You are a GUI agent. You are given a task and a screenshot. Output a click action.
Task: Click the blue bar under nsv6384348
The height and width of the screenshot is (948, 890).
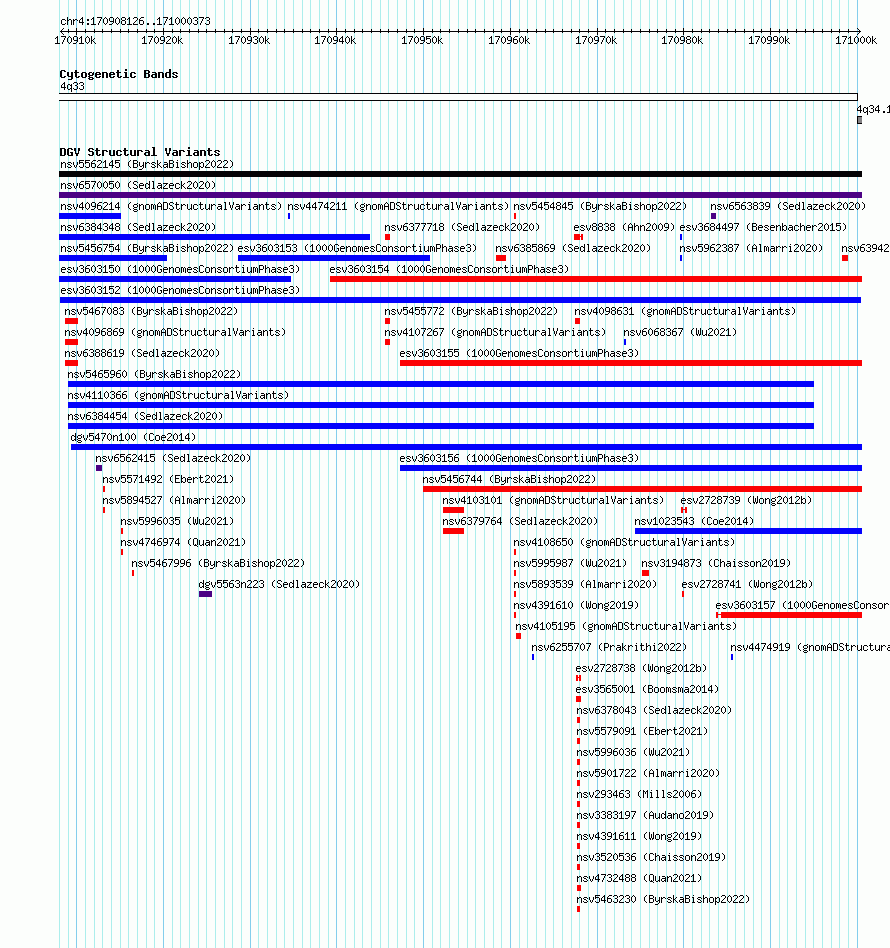pos(215,237)
